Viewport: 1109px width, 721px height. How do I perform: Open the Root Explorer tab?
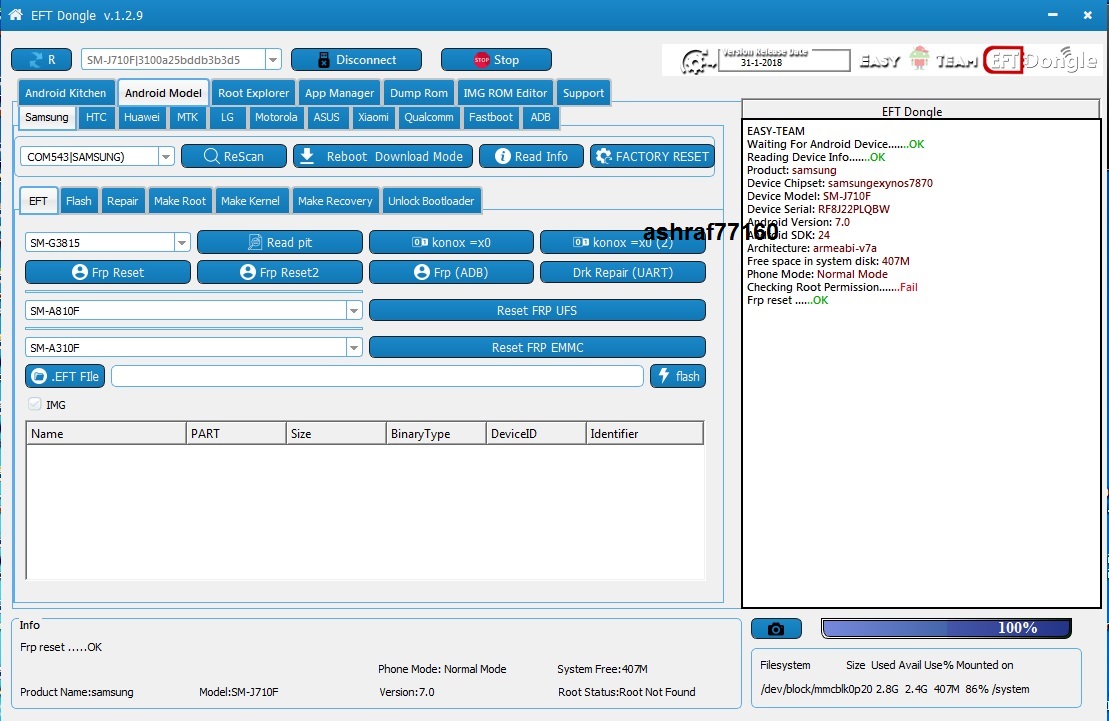(253, 93)
